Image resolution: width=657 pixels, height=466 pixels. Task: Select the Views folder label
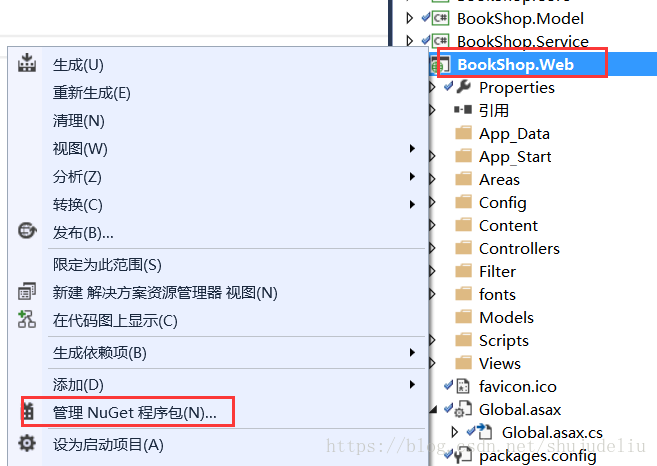(500, 363)
